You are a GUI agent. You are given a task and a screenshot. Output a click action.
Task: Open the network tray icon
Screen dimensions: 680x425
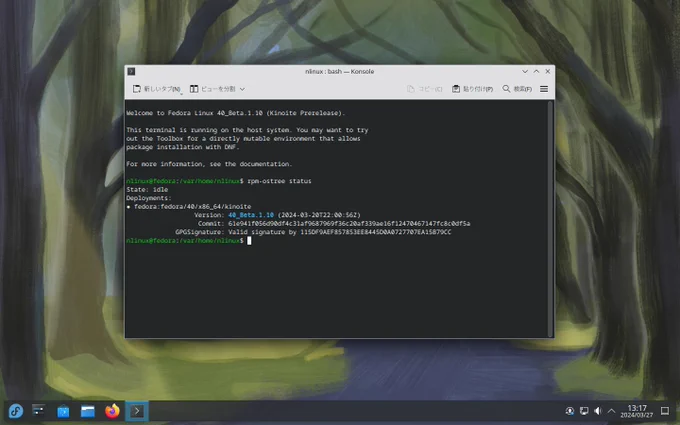coord(584,411)
